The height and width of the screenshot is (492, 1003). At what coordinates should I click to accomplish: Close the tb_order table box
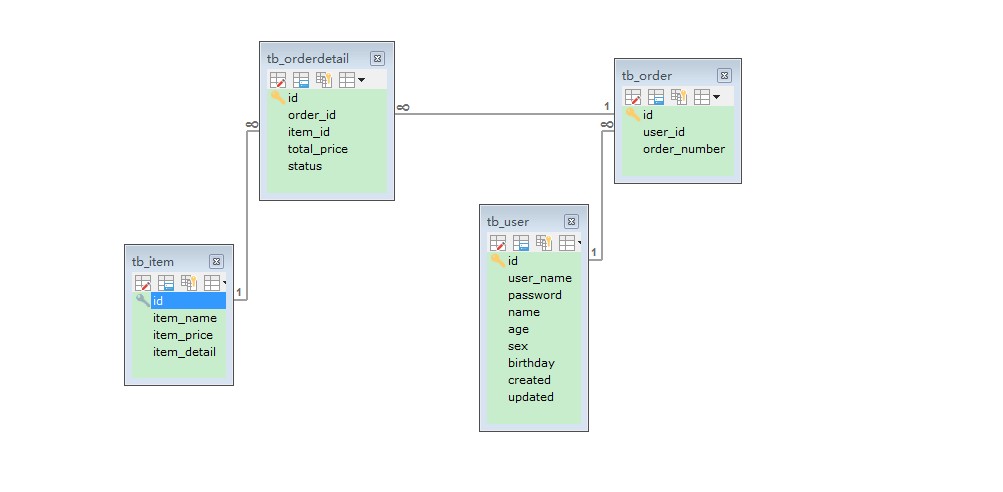pos(724,75)
